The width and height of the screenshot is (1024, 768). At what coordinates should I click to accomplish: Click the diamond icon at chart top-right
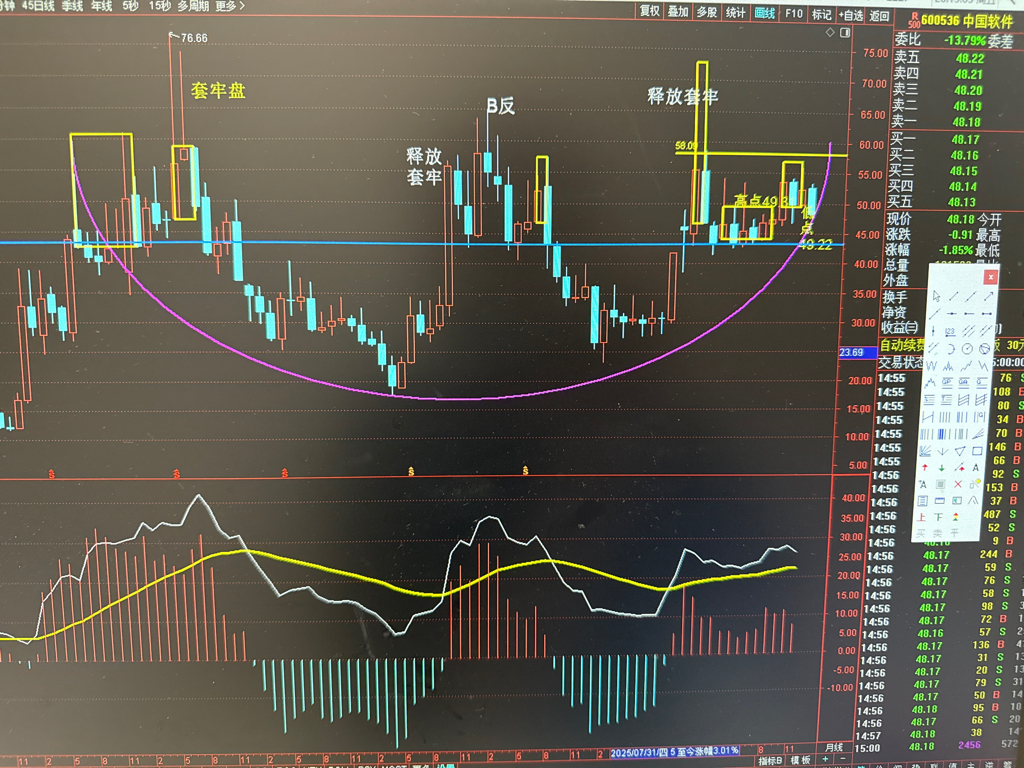pos(830,33)
